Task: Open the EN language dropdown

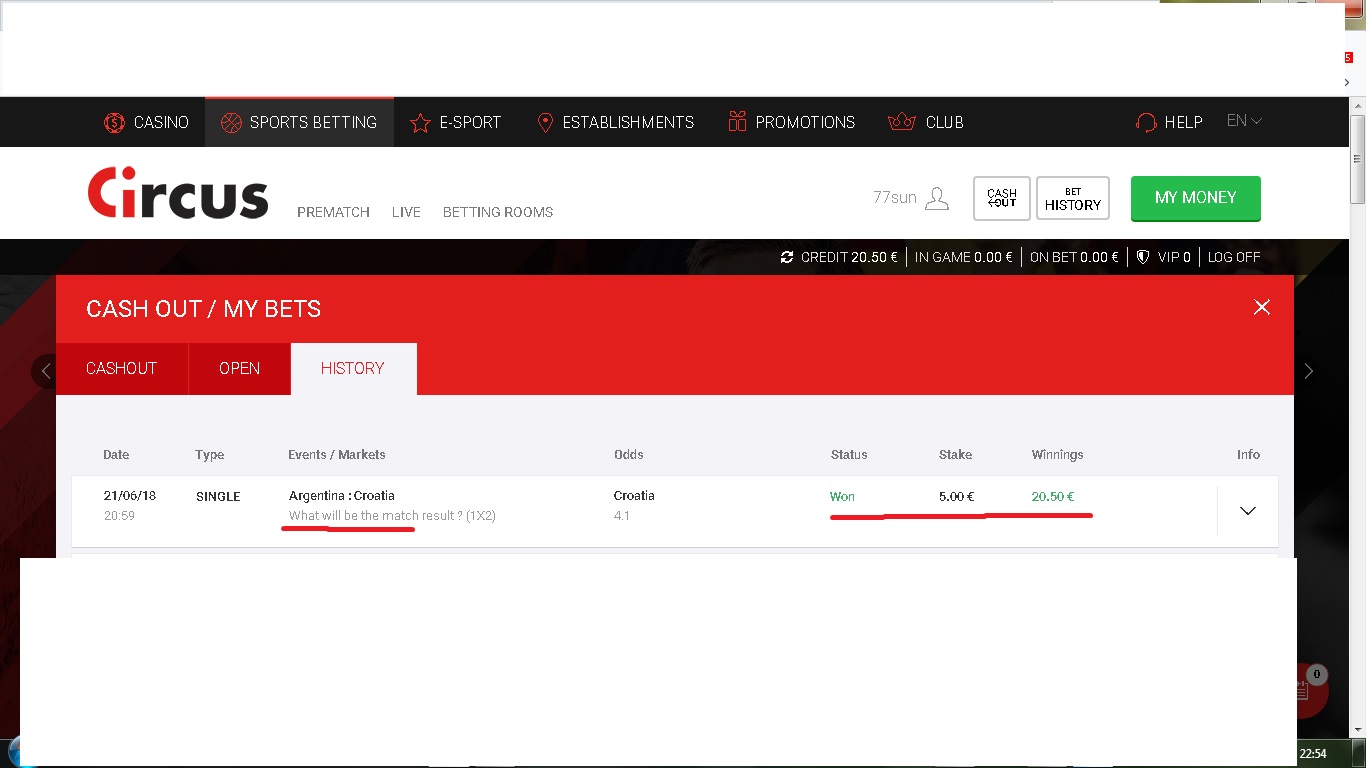Action: [1244, 121]
